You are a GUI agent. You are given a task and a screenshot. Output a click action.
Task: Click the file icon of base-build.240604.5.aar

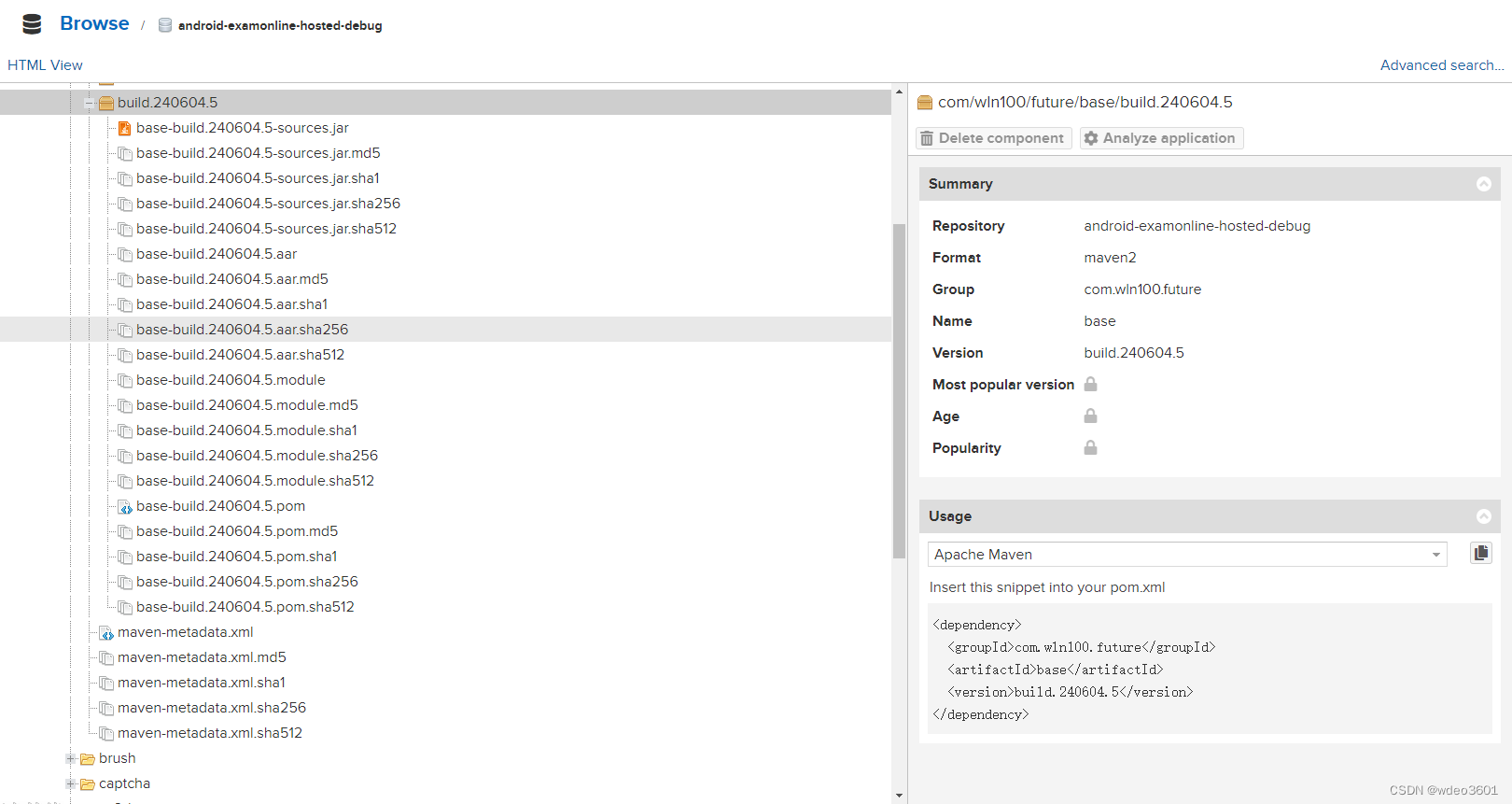[125, 254]
